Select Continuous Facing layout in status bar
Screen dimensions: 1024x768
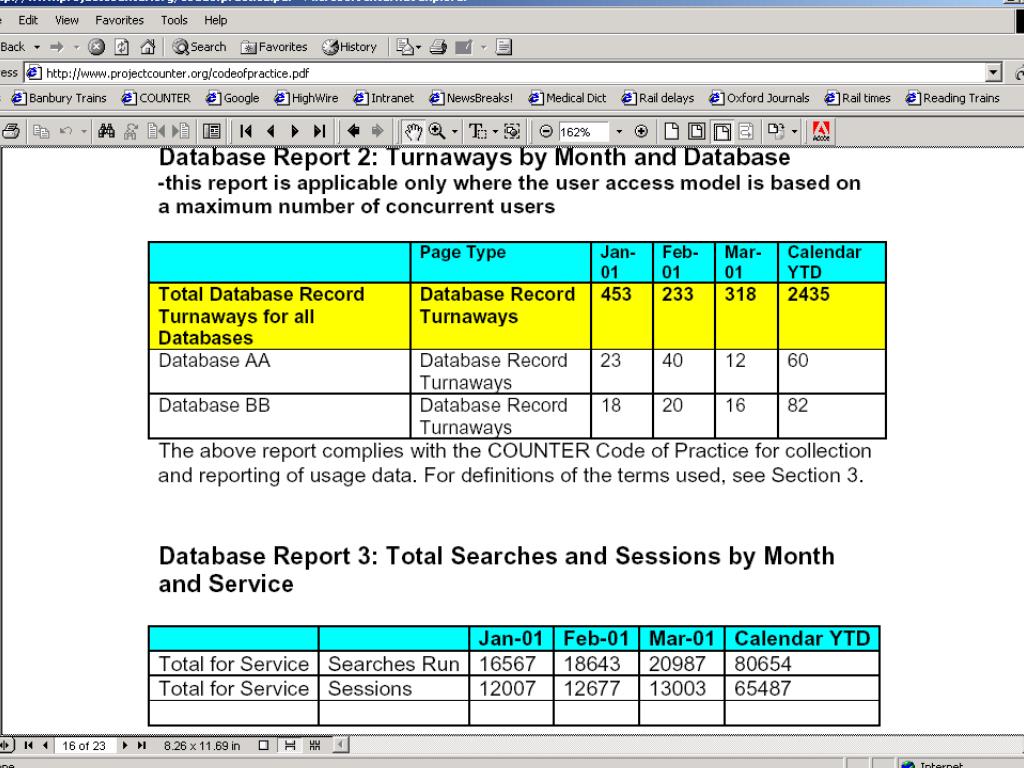coord(315,745)
